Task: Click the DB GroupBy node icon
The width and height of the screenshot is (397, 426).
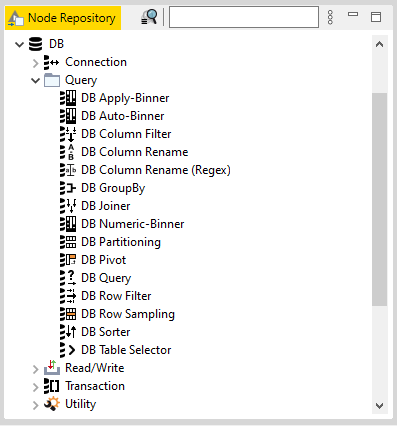Action: pos(68,188)
